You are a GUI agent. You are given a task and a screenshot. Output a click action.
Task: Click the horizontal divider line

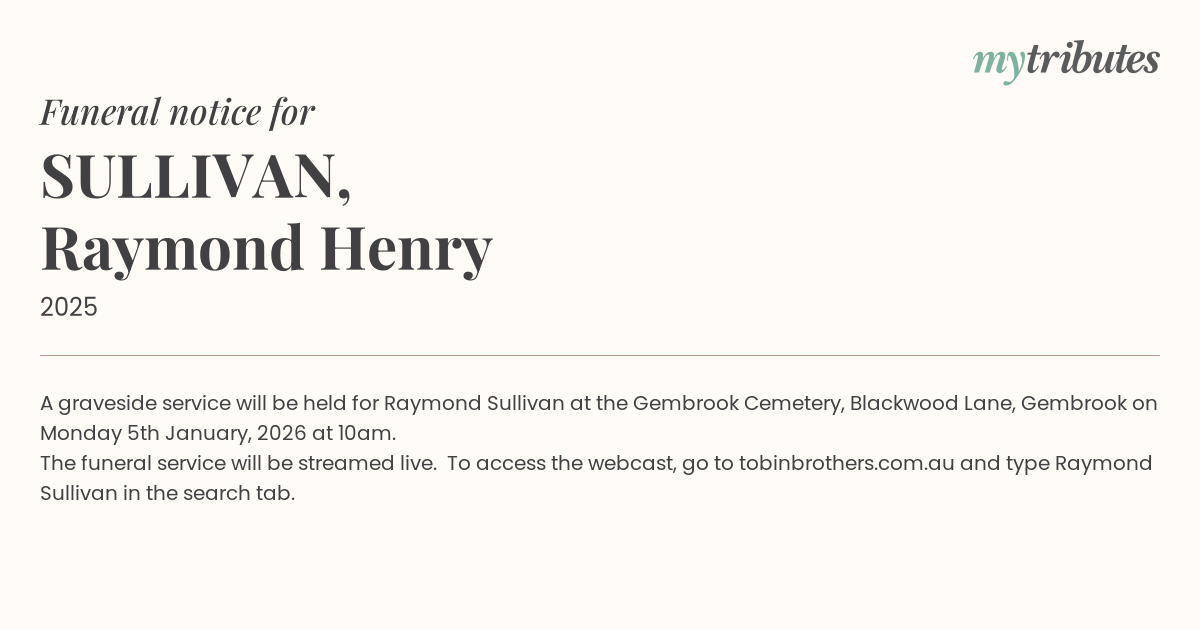pos(600,355)
